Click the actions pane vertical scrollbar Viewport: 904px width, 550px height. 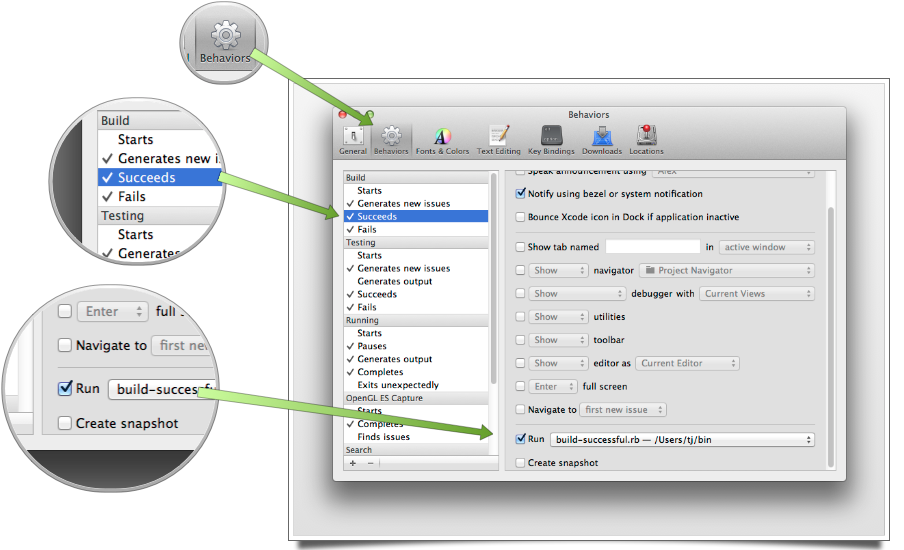coord(831,337)
